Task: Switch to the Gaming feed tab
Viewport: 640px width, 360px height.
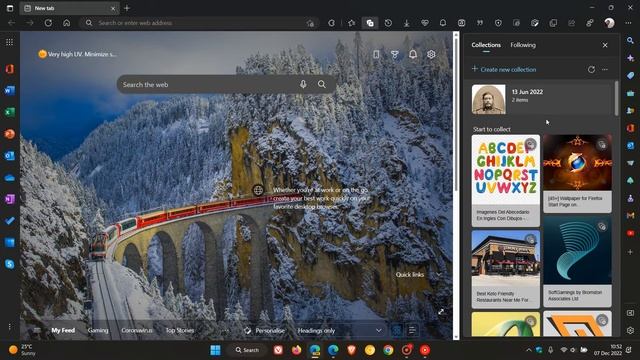Action: (98, 330)
